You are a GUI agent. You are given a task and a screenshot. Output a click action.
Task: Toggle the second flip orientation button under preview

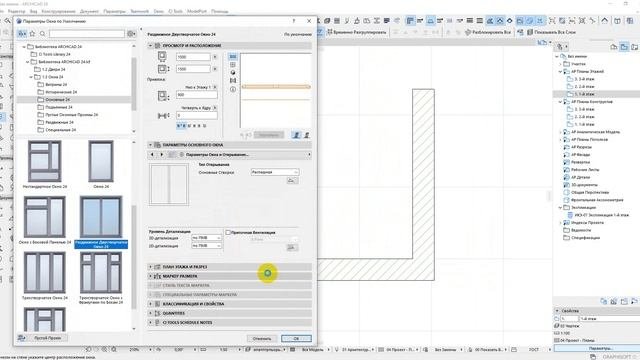(307, 135)
